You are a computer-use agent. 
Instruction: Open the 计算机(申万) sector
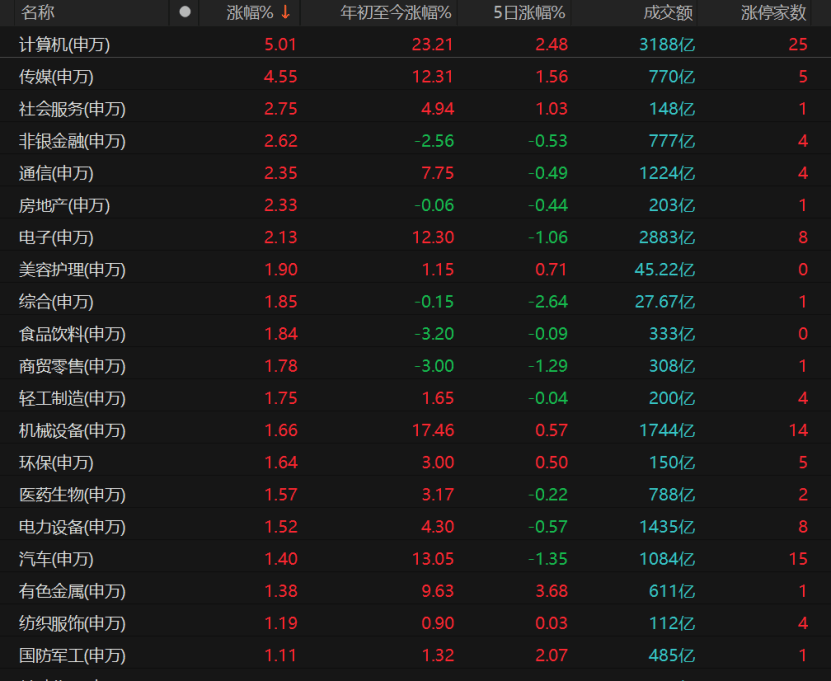(65, 45)
